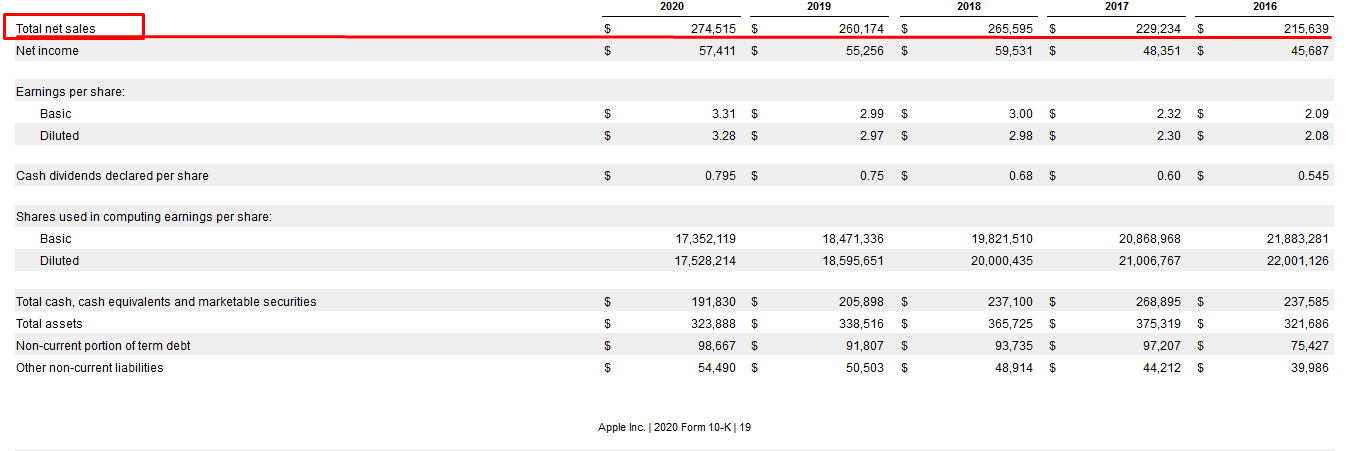Click the basic EPS value 2.09
Image resolution: width=1349 pixels, height=451 pixels.
[x=1317, y=114]
